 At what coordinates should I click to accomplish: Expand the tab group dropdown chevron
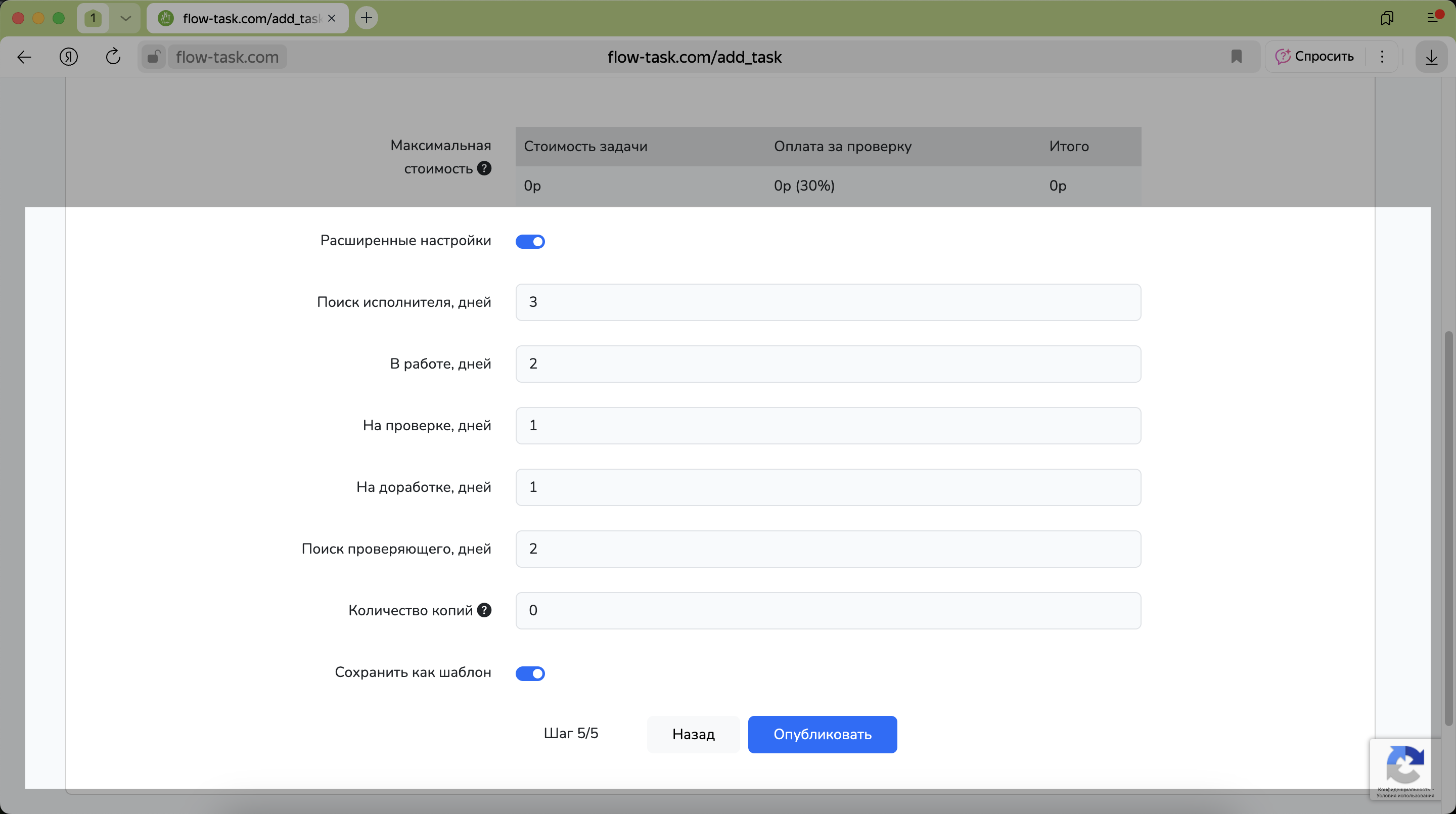(x=125, y=18)
